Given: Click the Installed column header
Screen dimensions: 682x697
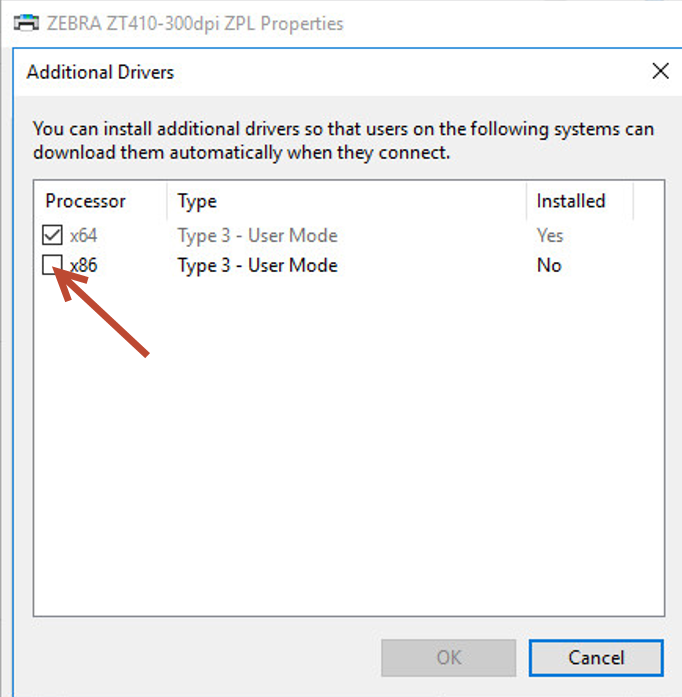Looking at the screenshot, I should [570, 201].
